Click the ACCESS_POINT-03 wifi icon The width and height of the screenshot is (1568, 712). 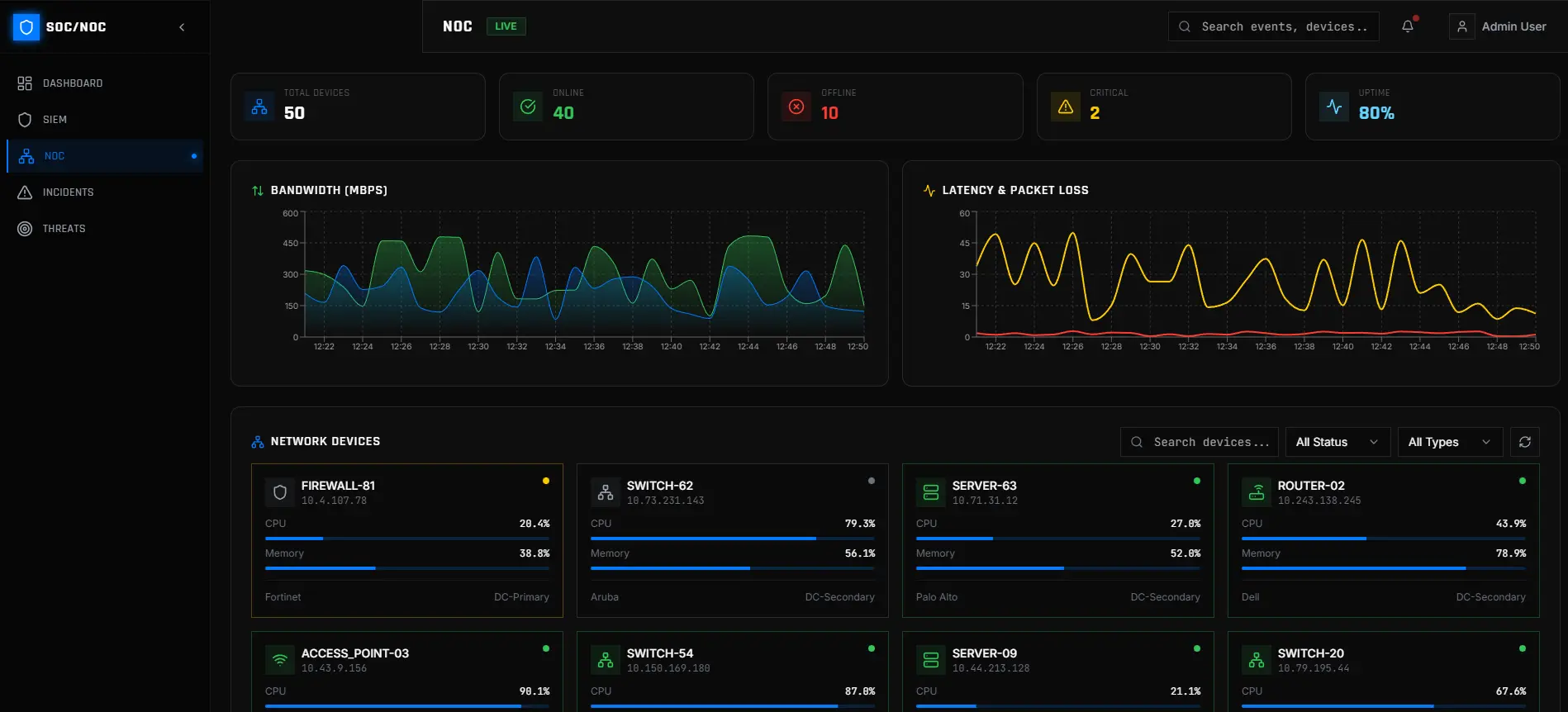click(x=280, y=660)
